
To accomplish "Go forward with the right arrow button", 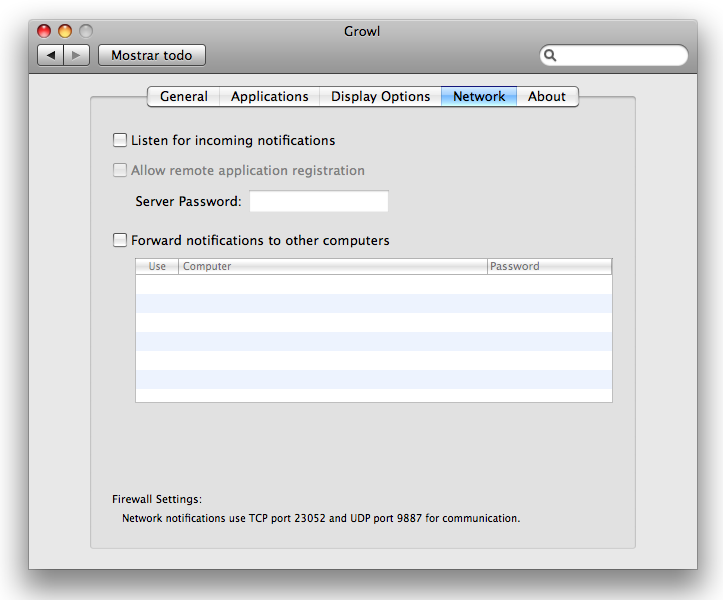I will [77, 55].
